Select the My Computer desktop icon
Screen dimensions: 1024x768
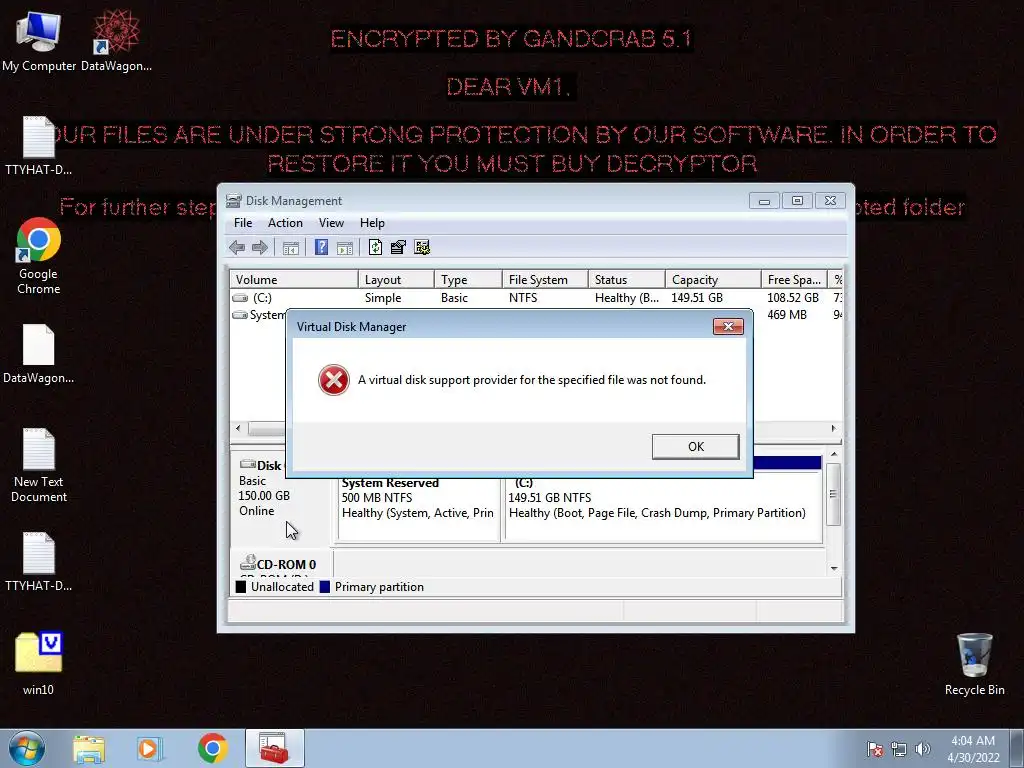(x=39, y=40)
